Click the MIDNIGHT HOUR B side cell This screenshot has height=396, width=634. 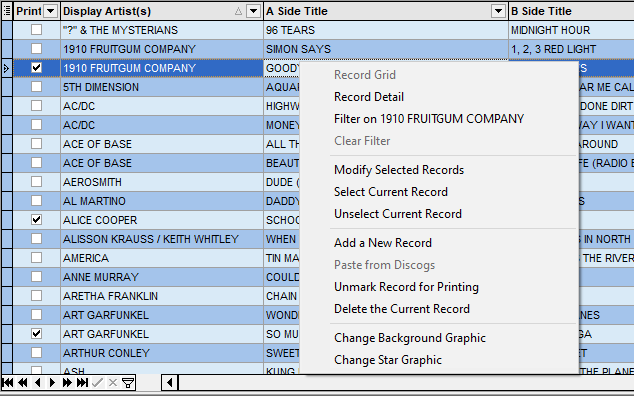click(x=571, y=30)
